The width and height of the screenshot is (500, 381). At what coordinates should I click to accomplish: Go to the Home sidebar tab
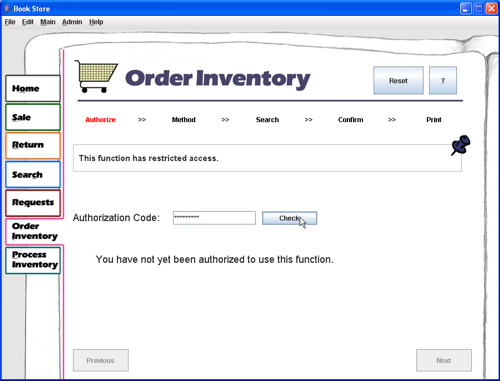33,88
